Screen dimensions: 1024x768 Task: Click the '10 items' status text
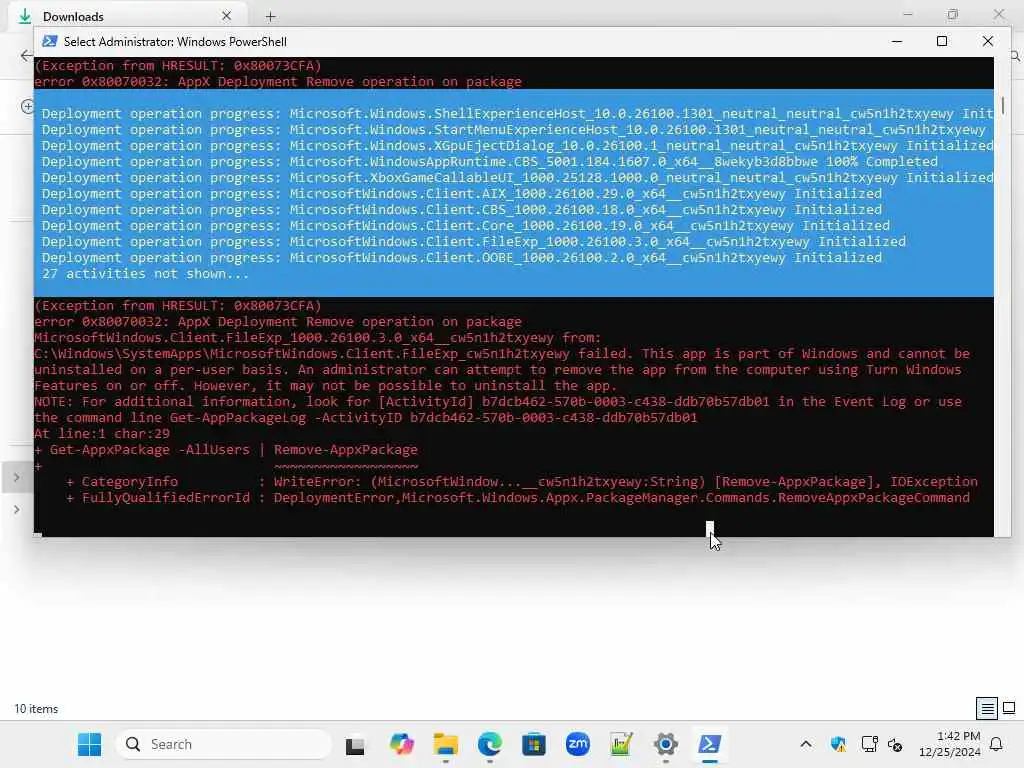click(36, 709)
